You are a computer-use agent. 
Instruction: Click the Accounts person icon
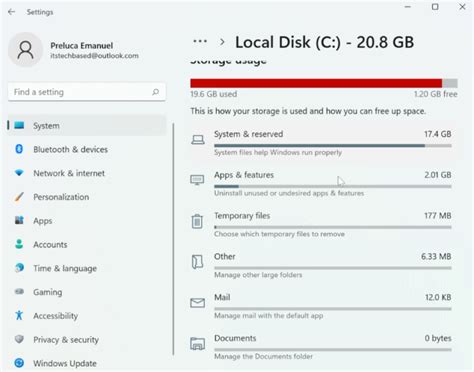coord(19,244)
